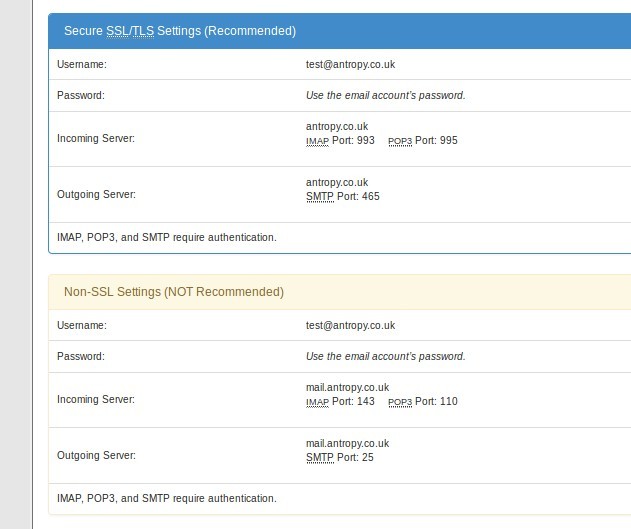
Task: Click the authentication note in the secure settings panel
Action: coord(167,237)
